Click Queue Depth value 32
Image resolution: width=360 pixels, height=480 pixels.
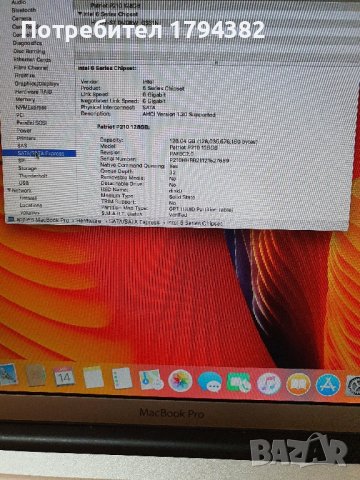[172, 172]
